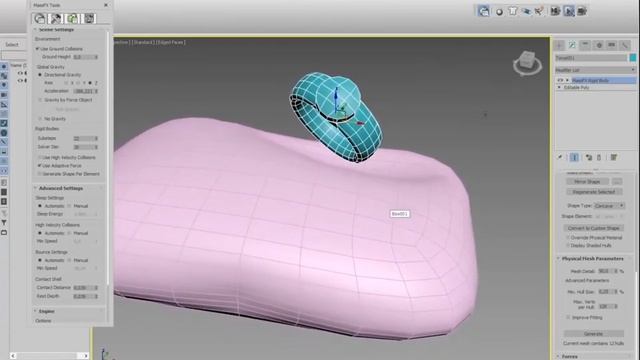Click the Select menu in Scene Explorer
Screen dimensions: 640x360
(12, 44)
